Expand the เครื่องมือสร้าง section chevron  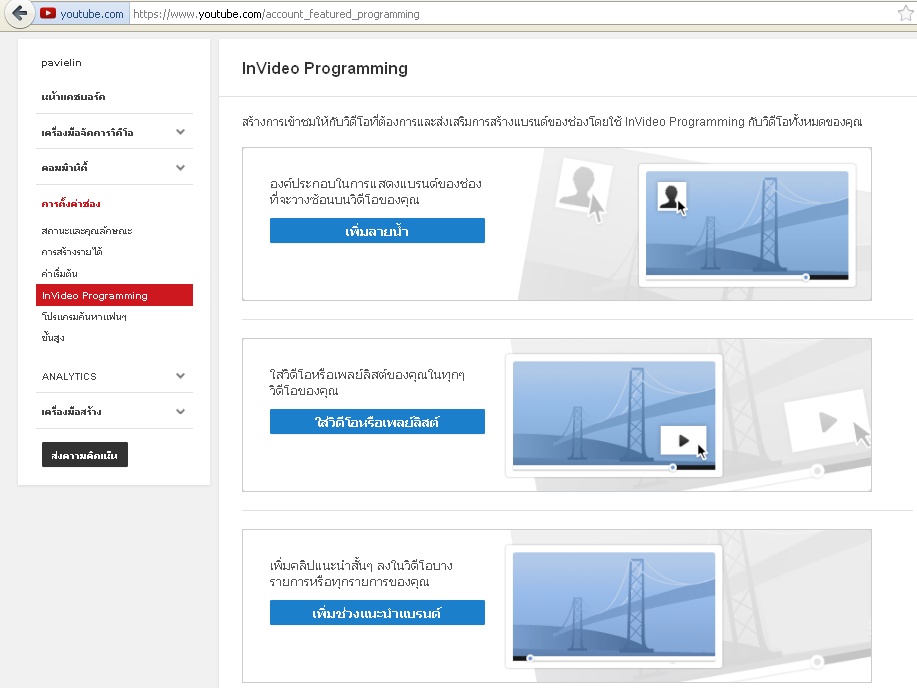click(180, 412)
